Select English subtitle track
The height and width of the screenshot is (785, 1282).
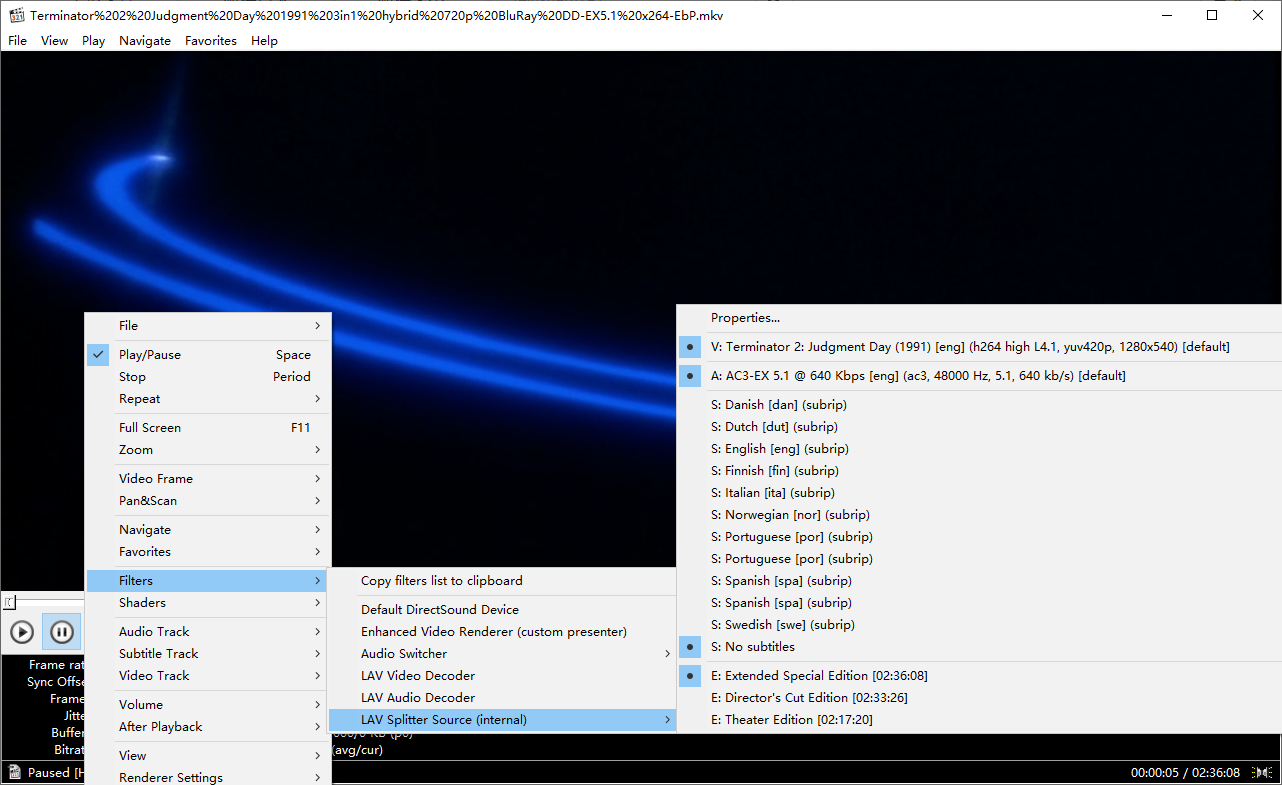[779, 449]
